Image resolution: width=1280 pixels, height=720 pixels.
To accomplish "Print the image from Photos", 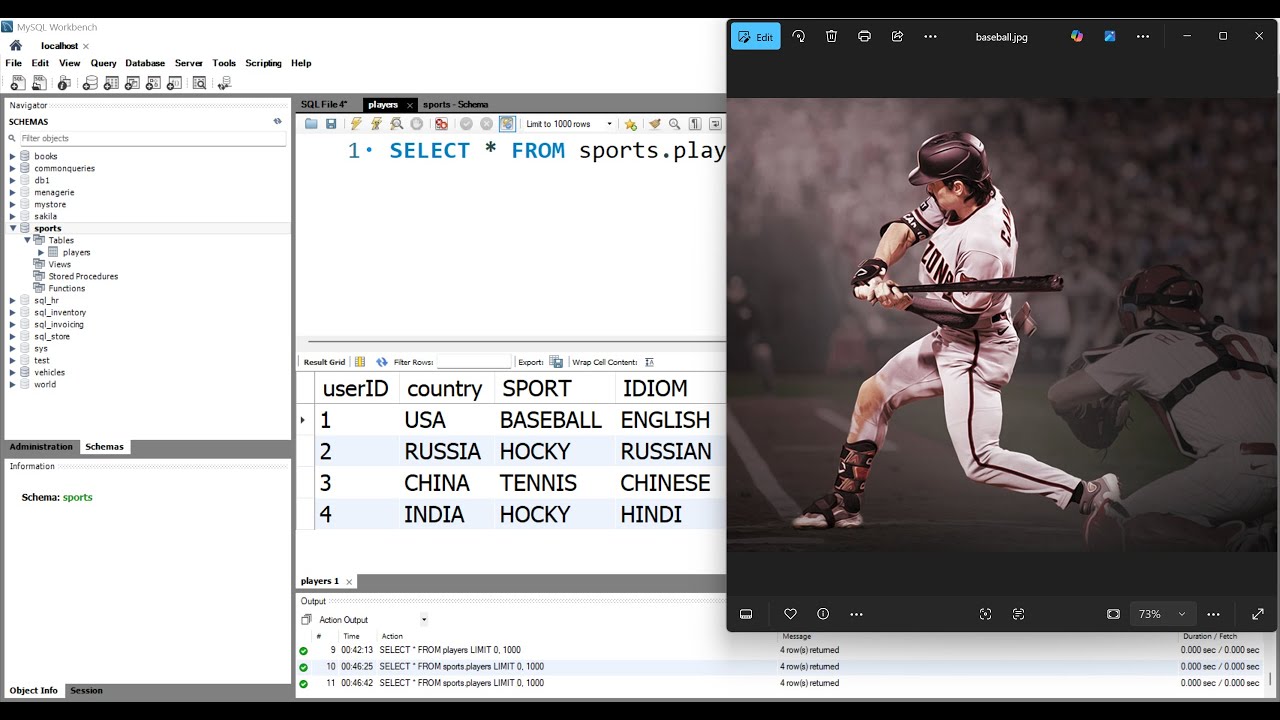I will [x=864, y=36].
